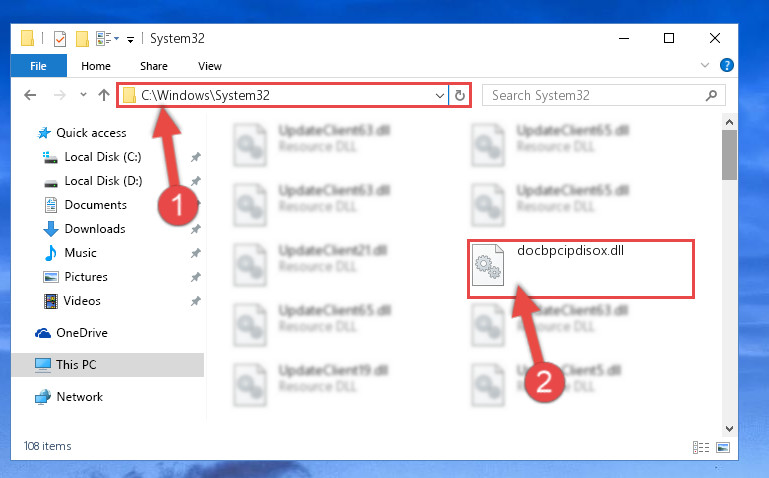Switch to large icons view button
Viewport: 769px width, 478px height.
coord(723,447)
